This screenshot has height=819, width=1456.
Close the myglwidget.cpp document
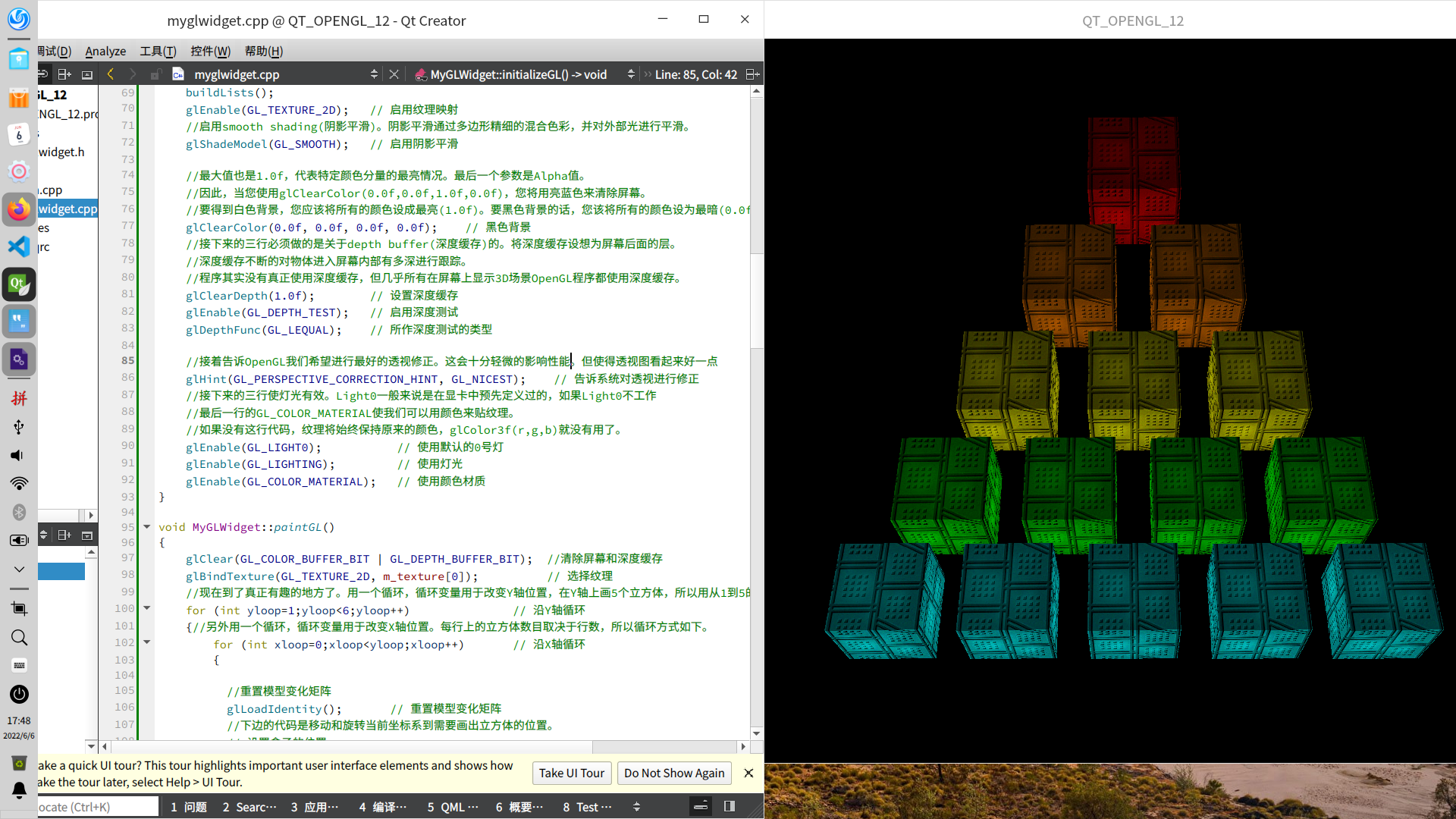click(394, 74)
